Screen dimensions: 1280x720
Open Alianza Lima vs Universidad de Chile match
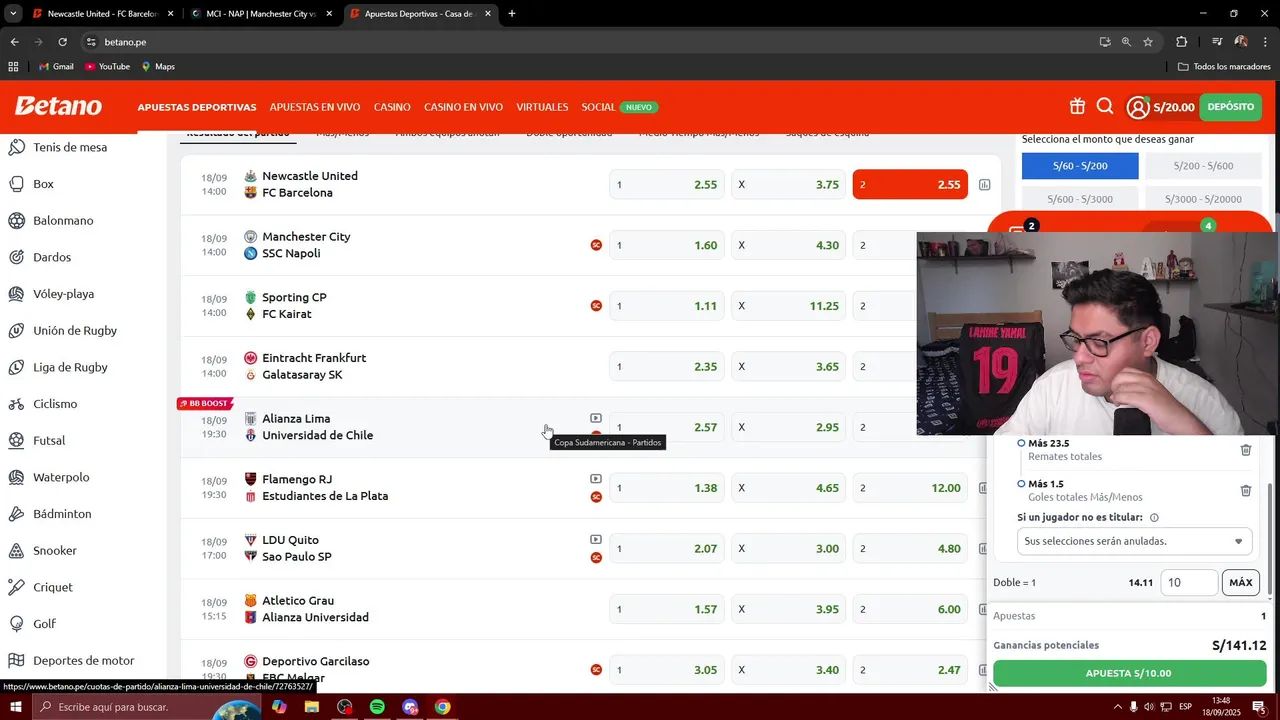(x=317, y=427)
